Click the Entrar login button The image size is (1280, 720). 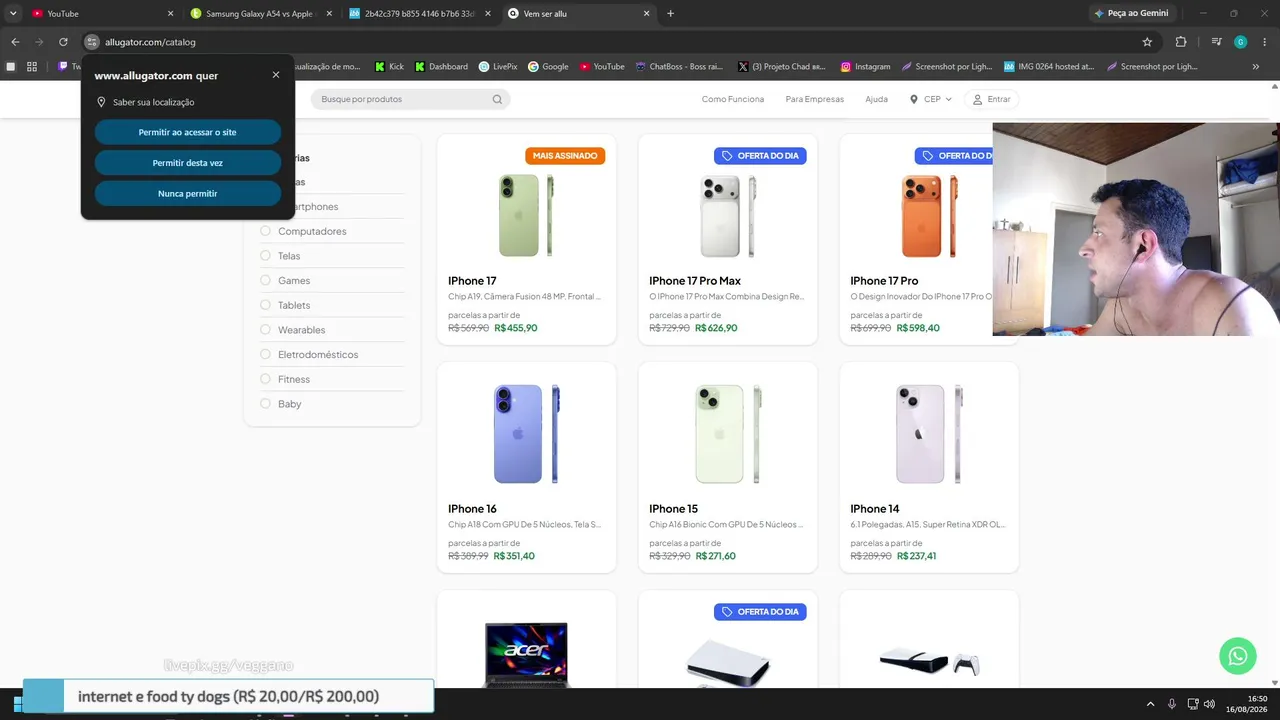pyautogui.click(x=991, y=99)
